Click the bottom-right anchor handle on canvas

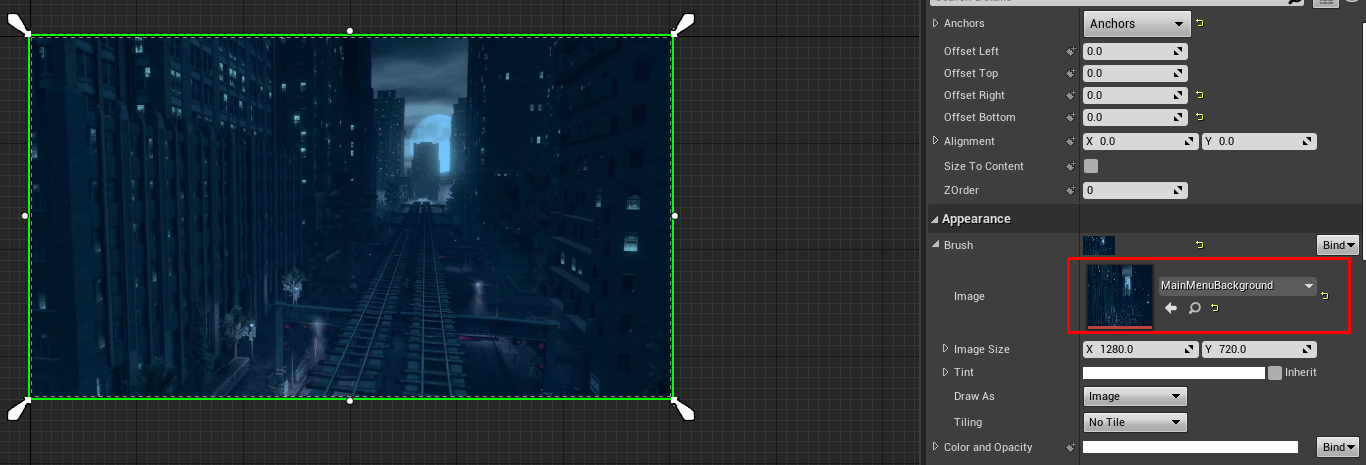pyautogui.click(x=683, y=408)
